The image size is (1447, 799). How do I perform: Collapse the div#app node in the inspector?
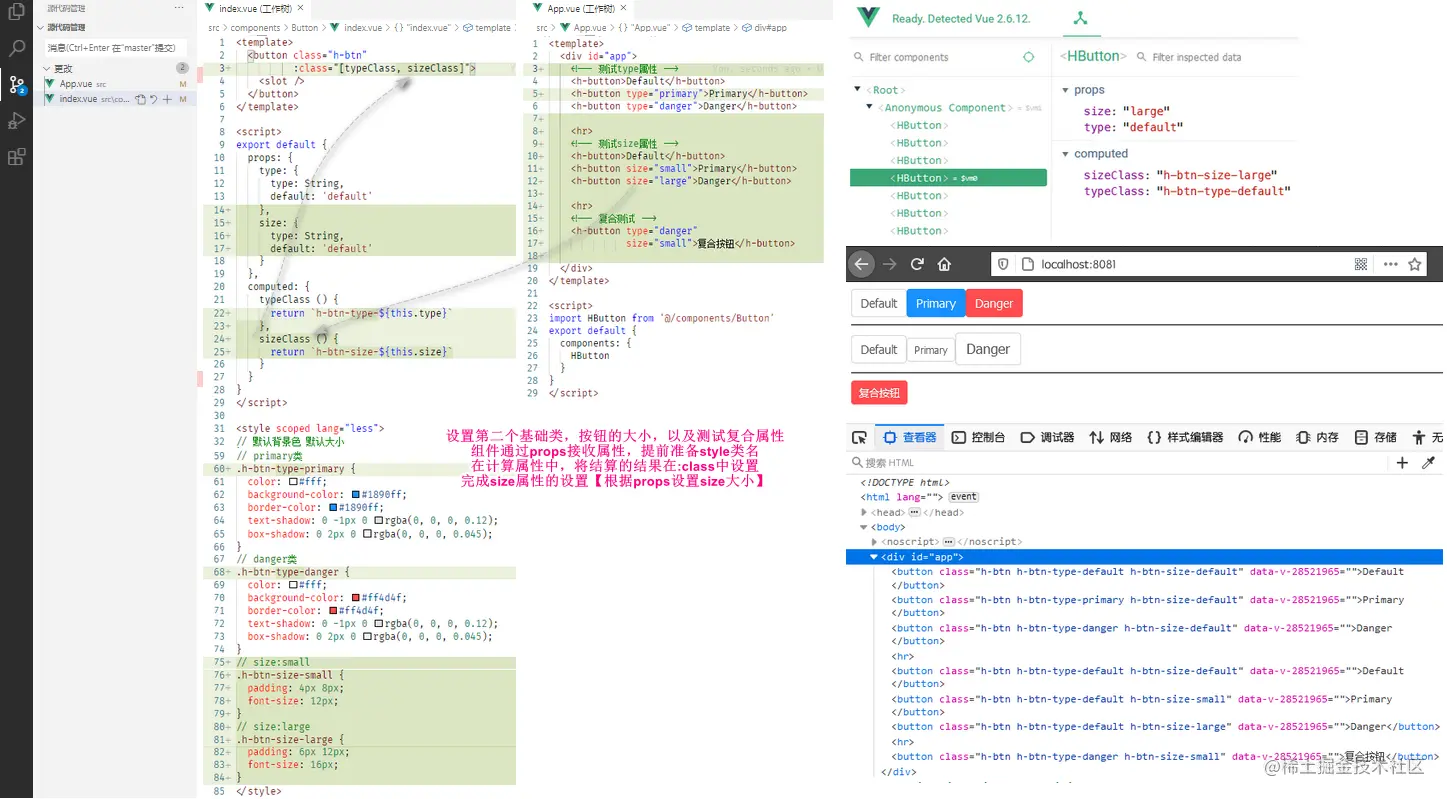click(874, 557)
